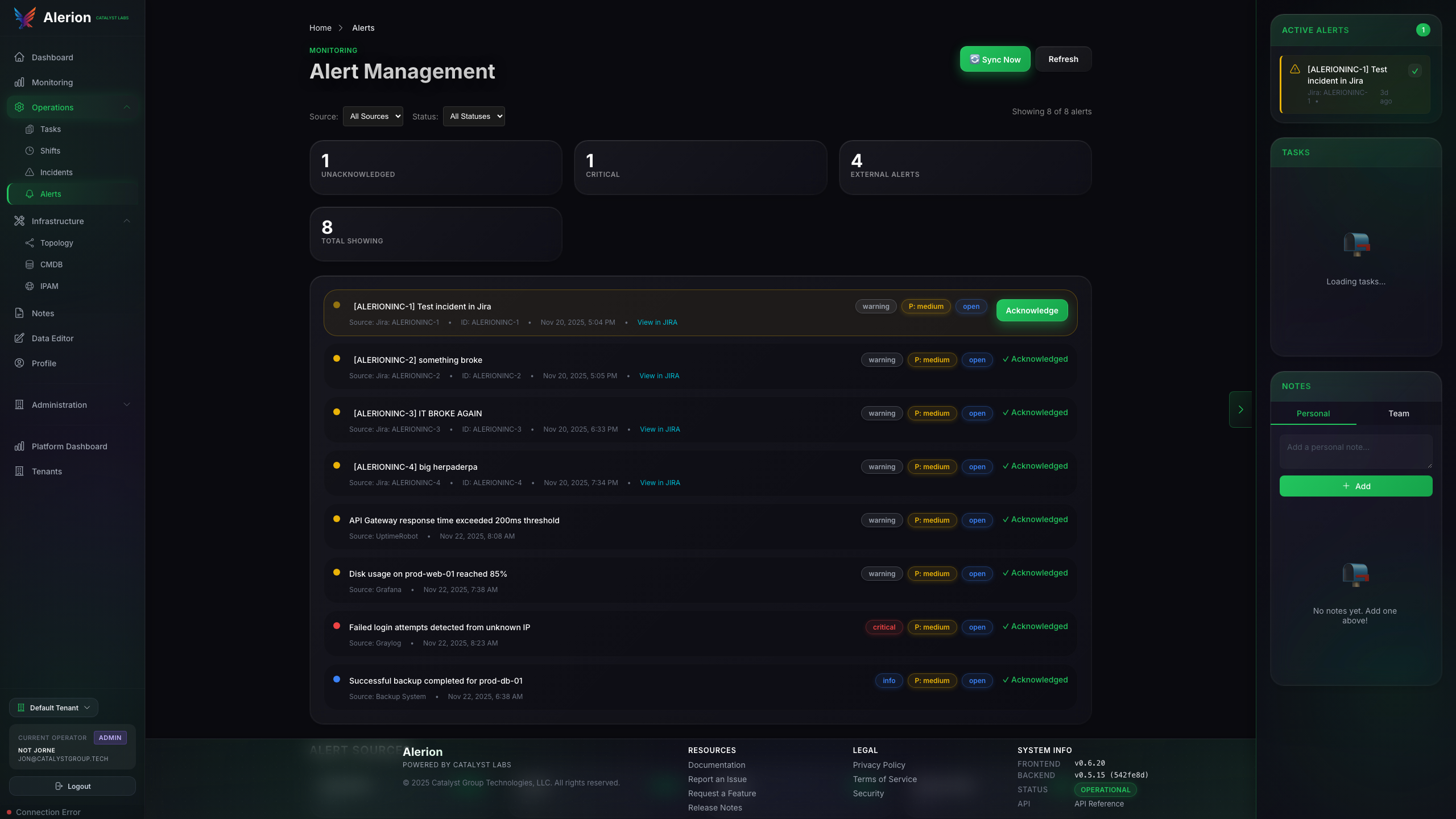Check off the ALERIONINC-1 active alert

tap(1414, 71)
